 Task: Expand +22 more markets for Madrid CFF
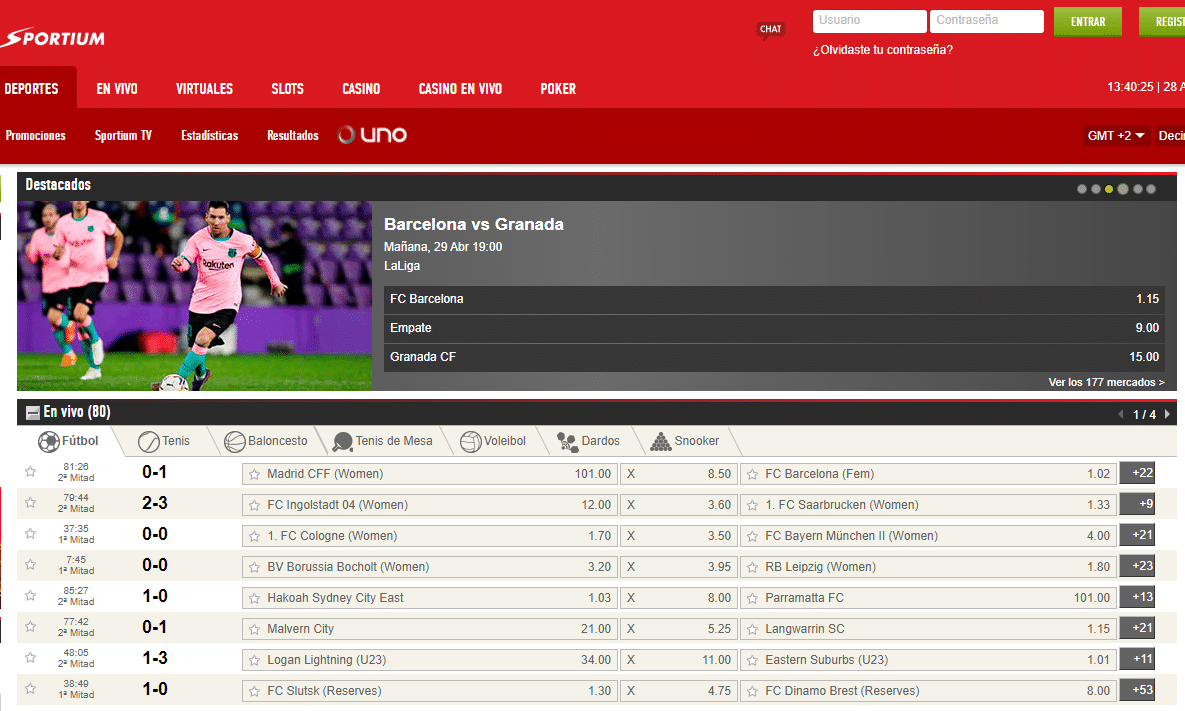click(x=1138, y=474)
